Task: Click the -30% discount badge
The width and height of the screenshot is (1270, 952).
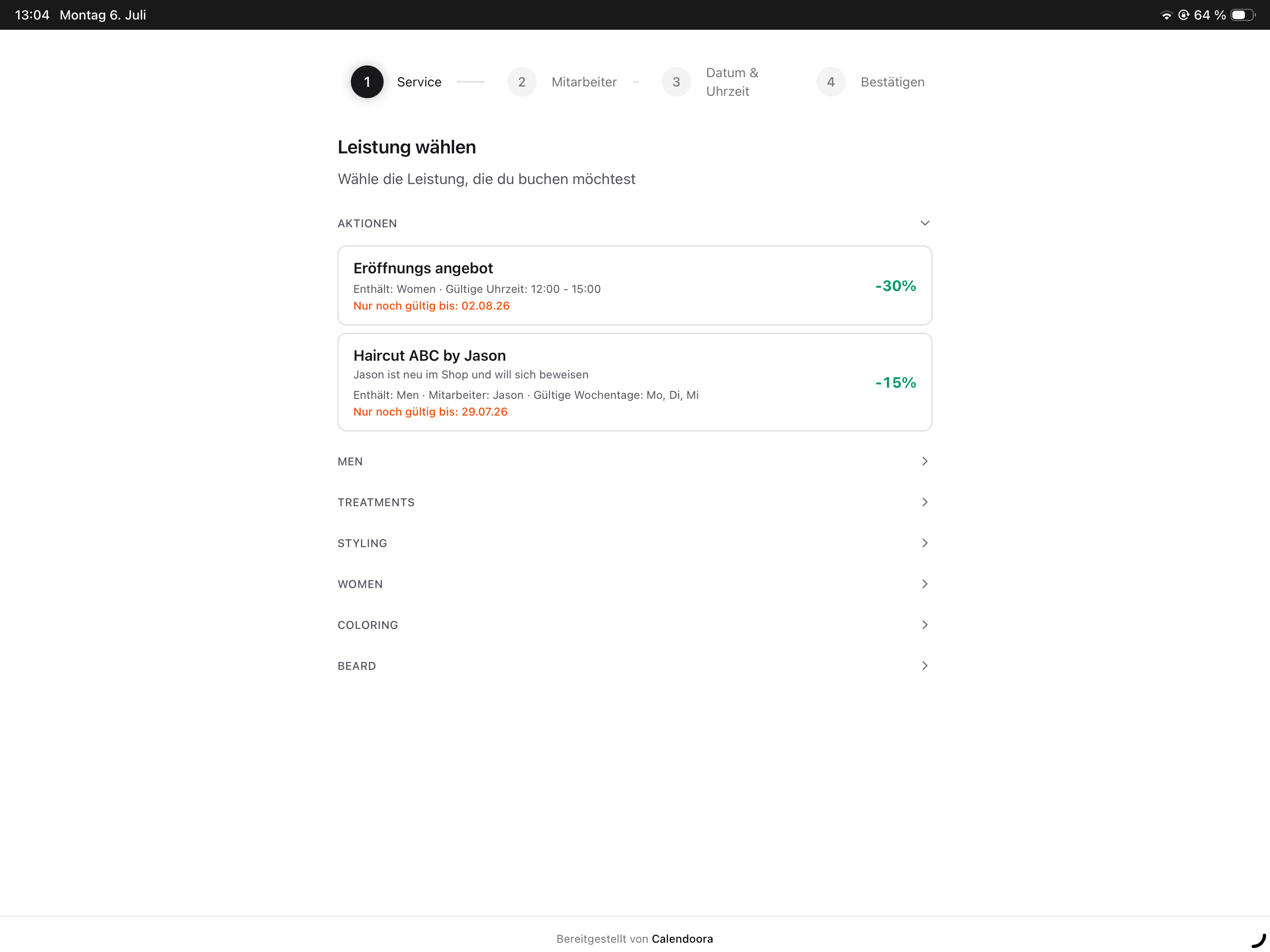Action: [x=895, y=286]
